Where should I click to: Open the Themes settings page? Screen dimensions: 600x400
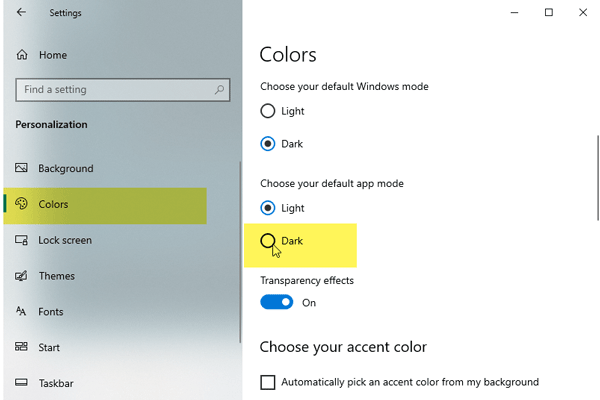tap(56, 277)
